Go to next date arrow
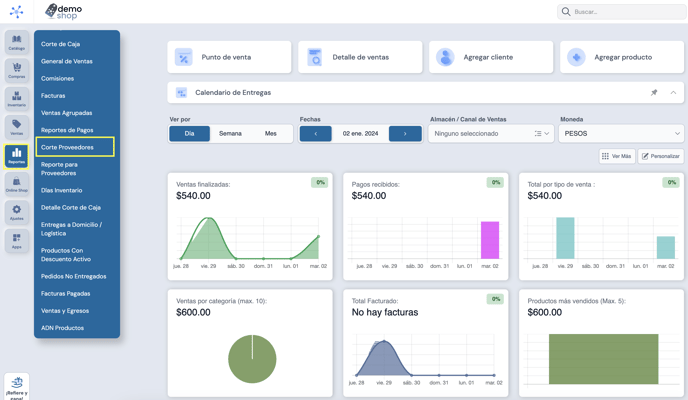688x400 pixels. (x=405, y=133)
